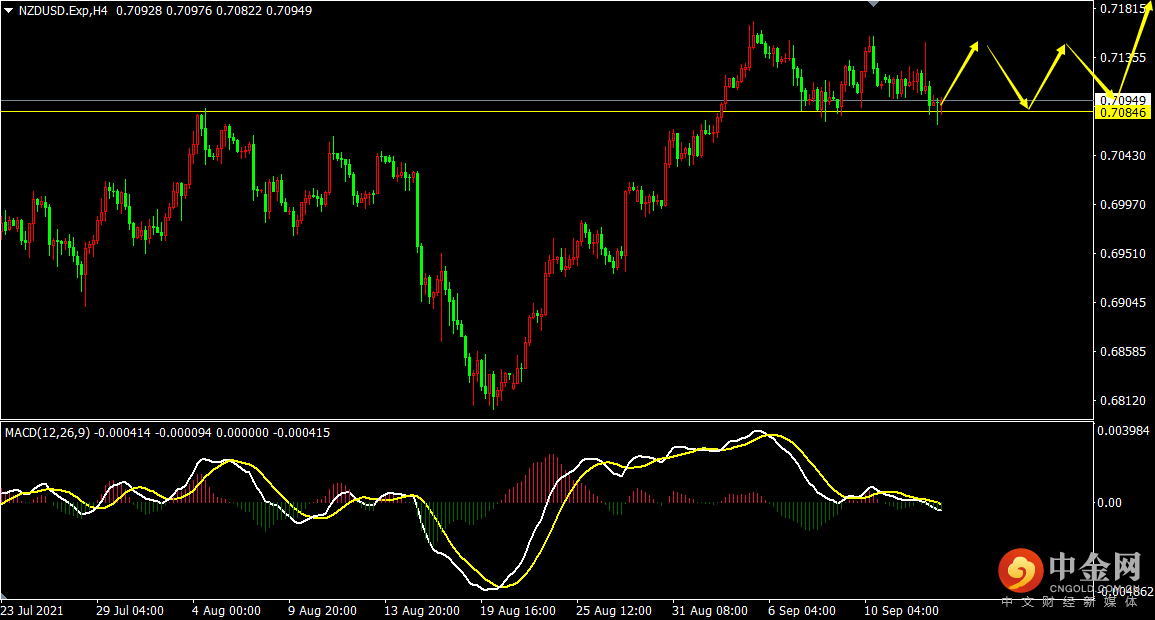Viewport: 1155px width, 620px height.
Task: Click the price scale value 0.69510
Action: 1123,253
